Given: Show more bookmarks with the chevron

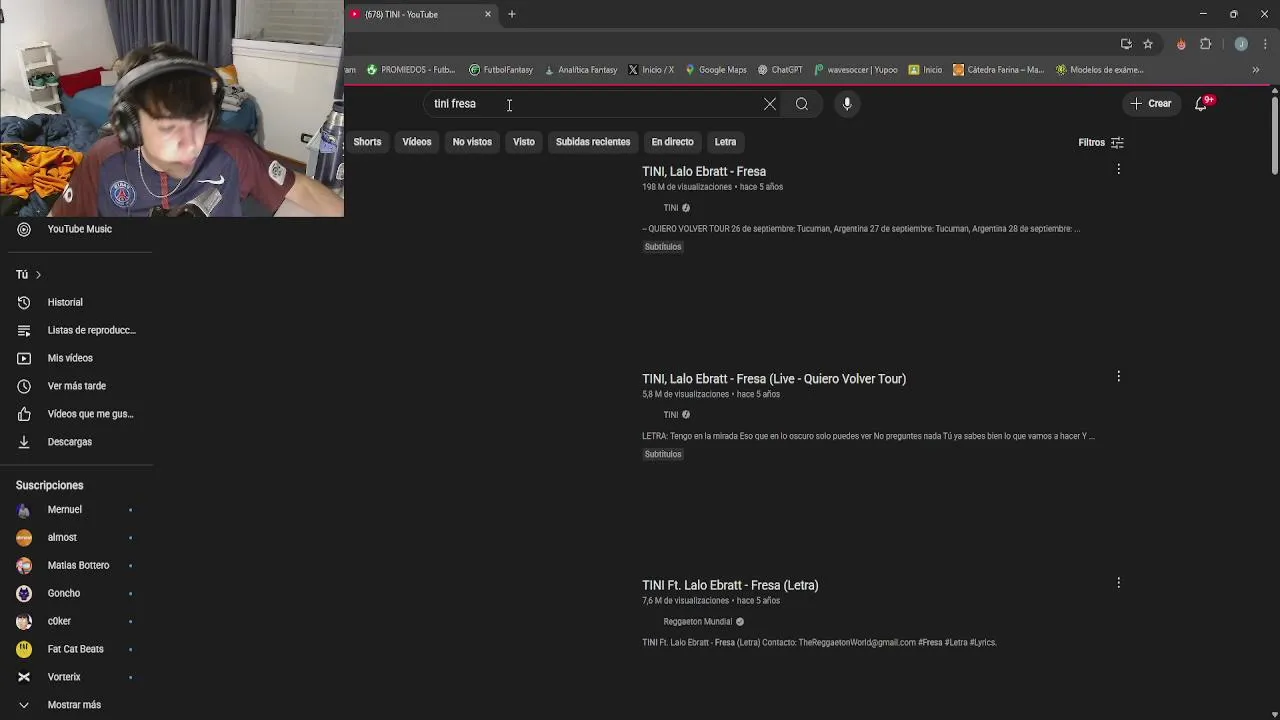Looking at the screenshot, I should (x=1256, y=70).
